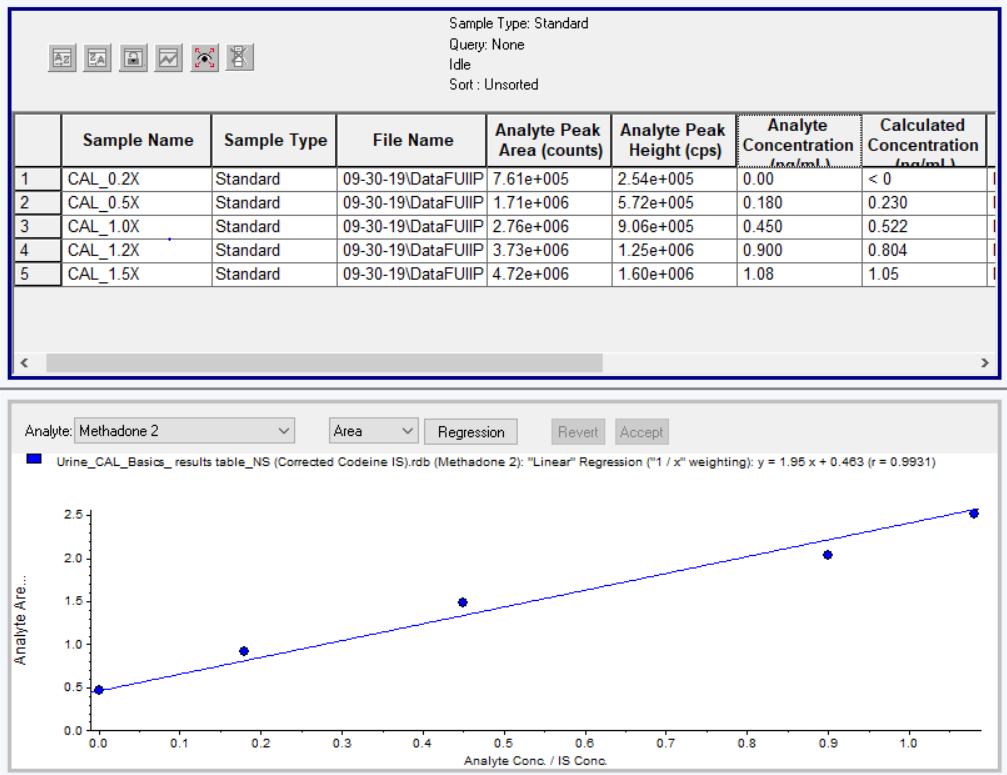This screenshot has height=775, width=1007.
Task: Click the horizontal scrollbar thumb of the table
Action: click(324, 363)
